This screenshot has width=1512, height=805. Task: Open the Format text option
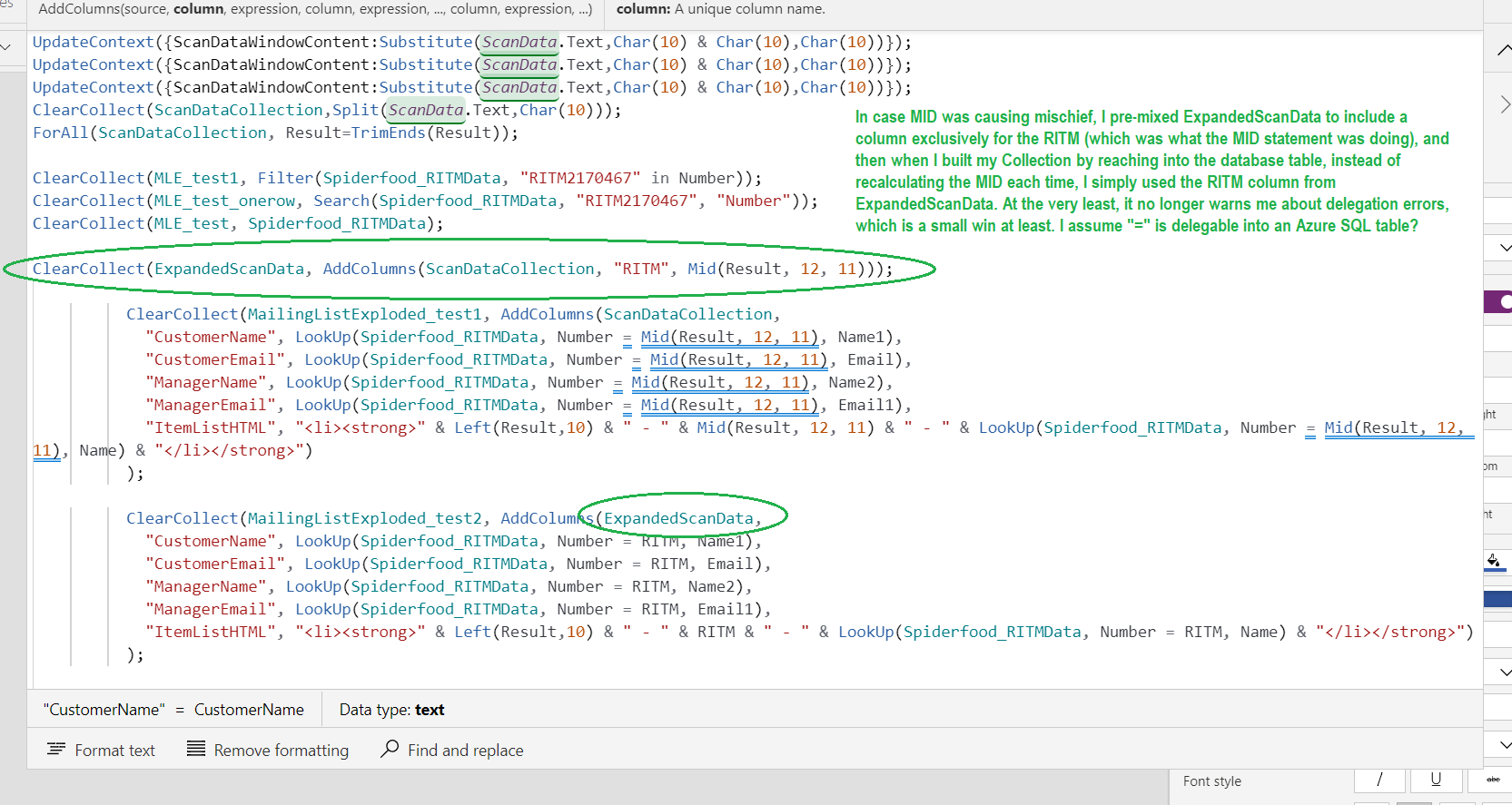click(101, 750)
